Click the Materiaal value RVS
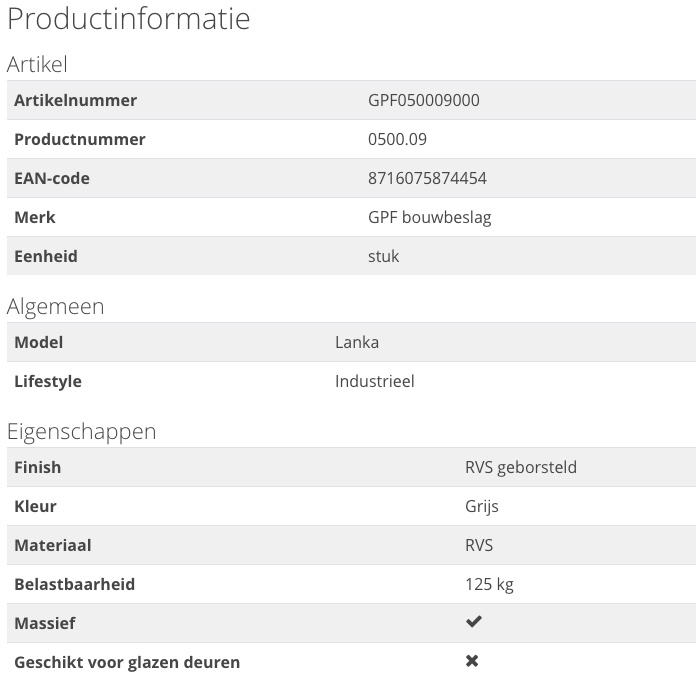The image size is (696, 680). [x=479, y=546]
